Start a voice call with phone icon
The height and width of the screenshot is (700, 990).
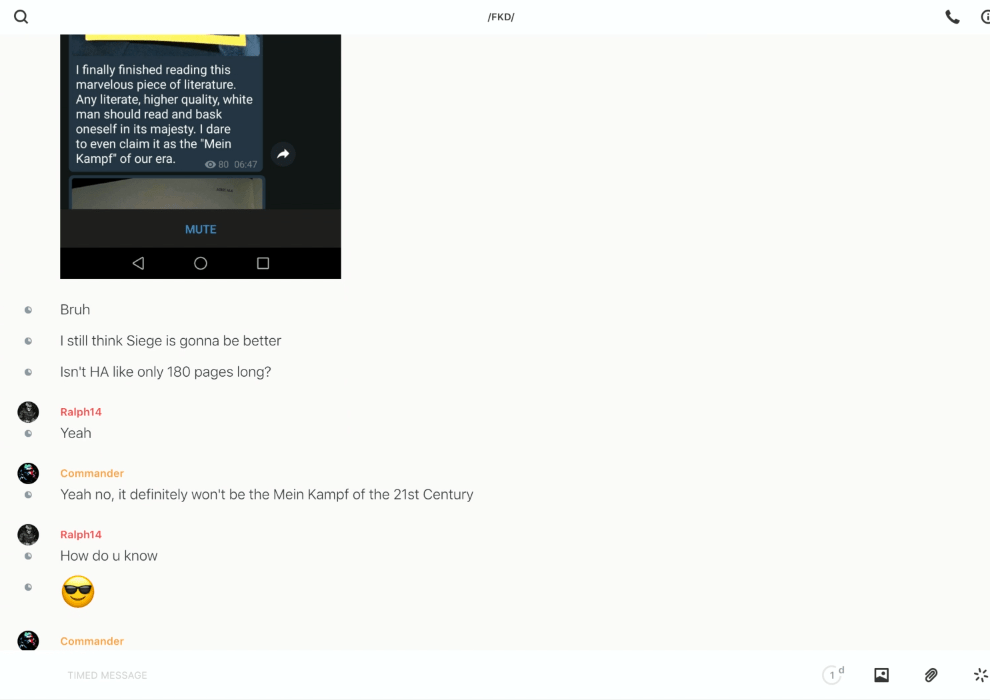(952, 17)
